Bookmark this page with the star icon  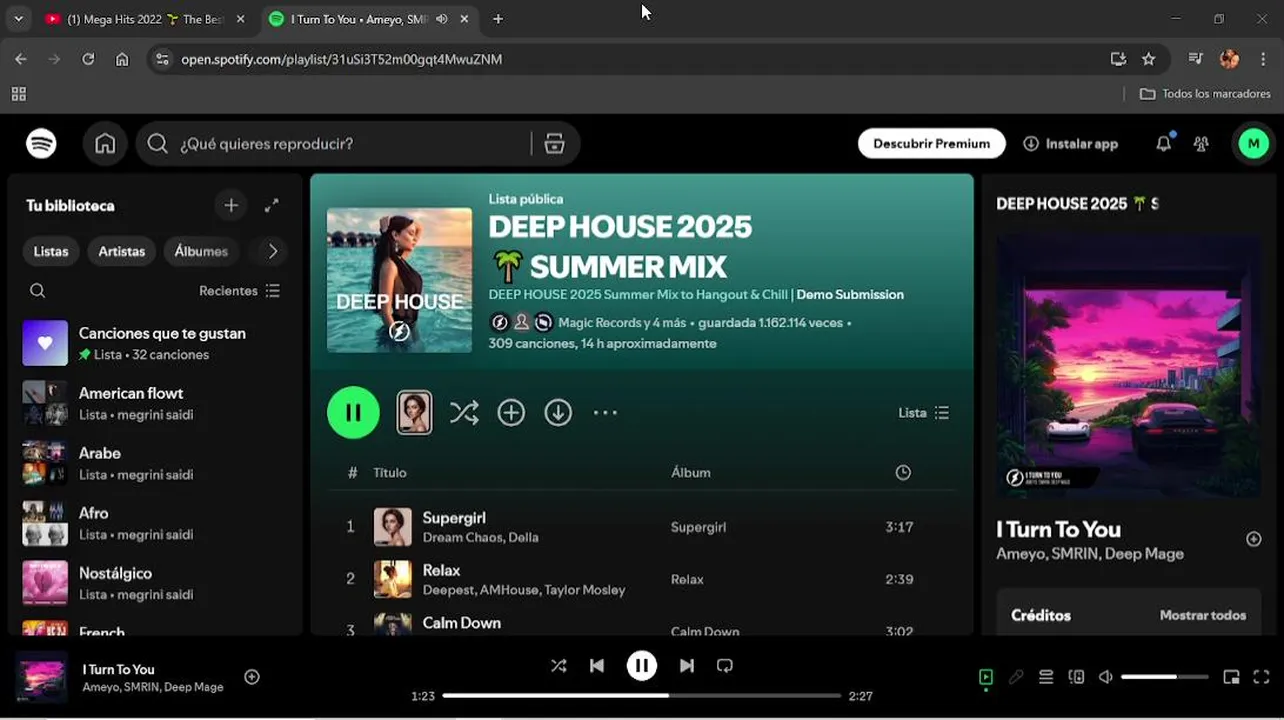point(1149,59)
